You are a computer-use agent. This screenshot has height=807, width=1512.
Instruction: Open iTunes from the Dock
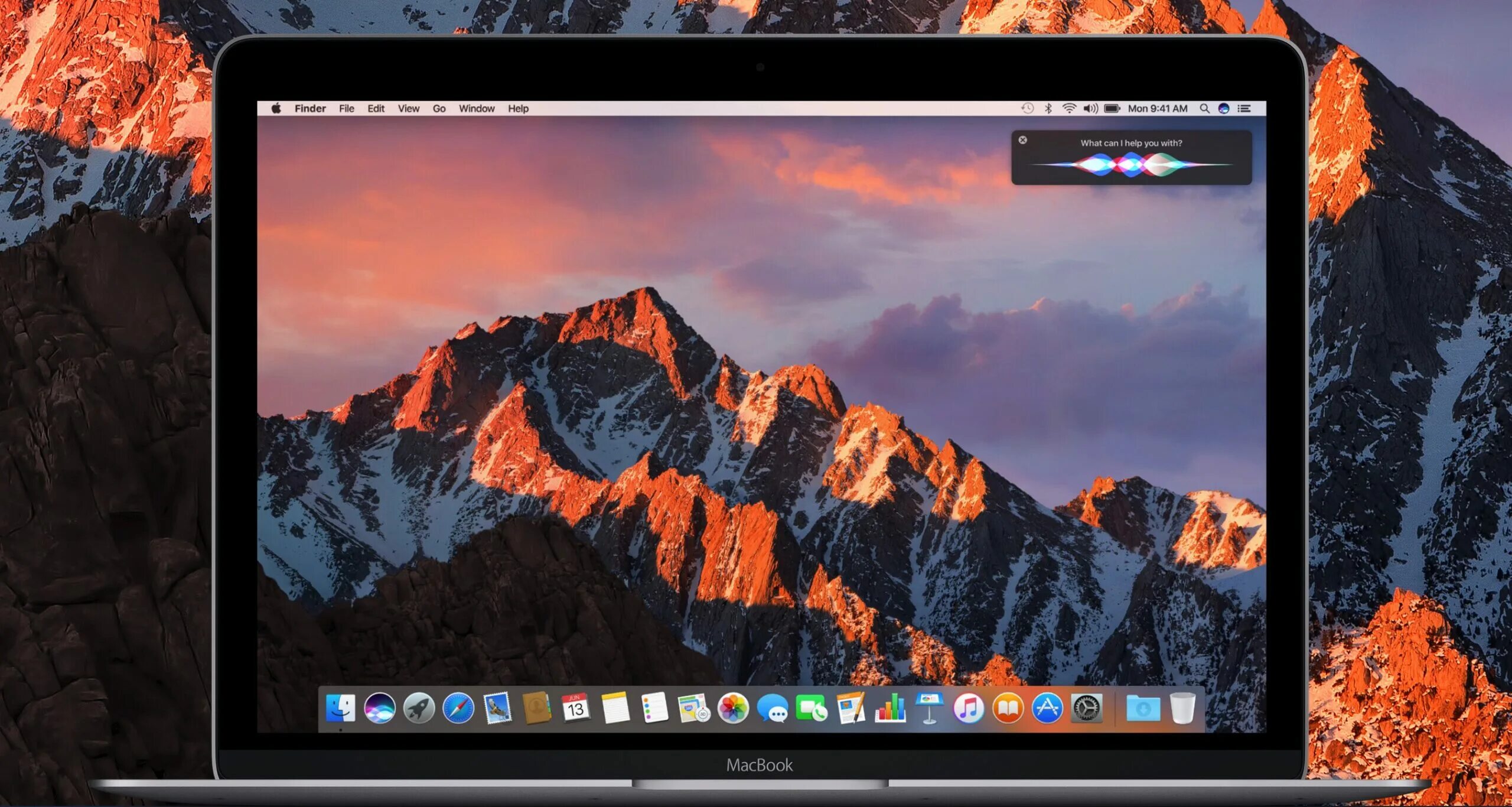pyautogui.click(x=969, y=708)
